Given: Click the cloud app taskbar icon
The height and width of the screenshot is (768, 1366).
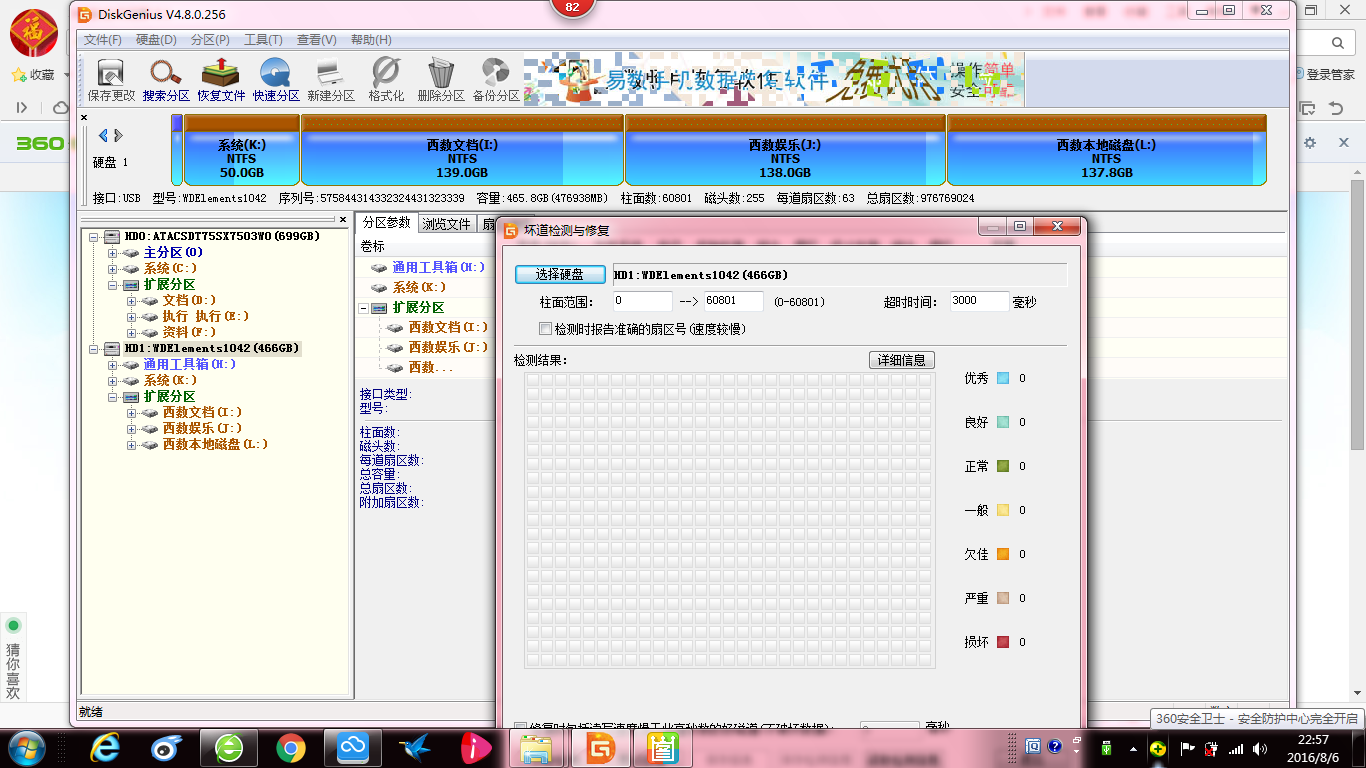Looking at the screenshot, I should click(353, 747).
